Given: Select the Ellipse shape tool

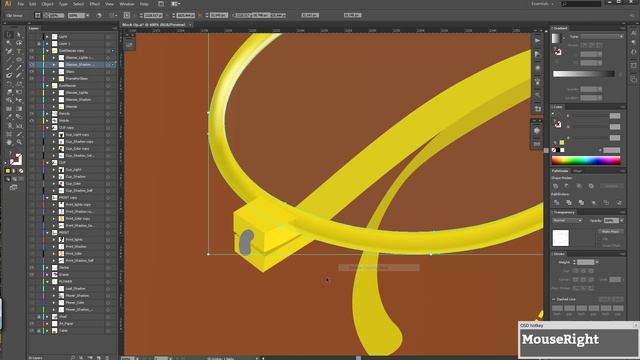Looking at the screenshot, I should [19, 60].
